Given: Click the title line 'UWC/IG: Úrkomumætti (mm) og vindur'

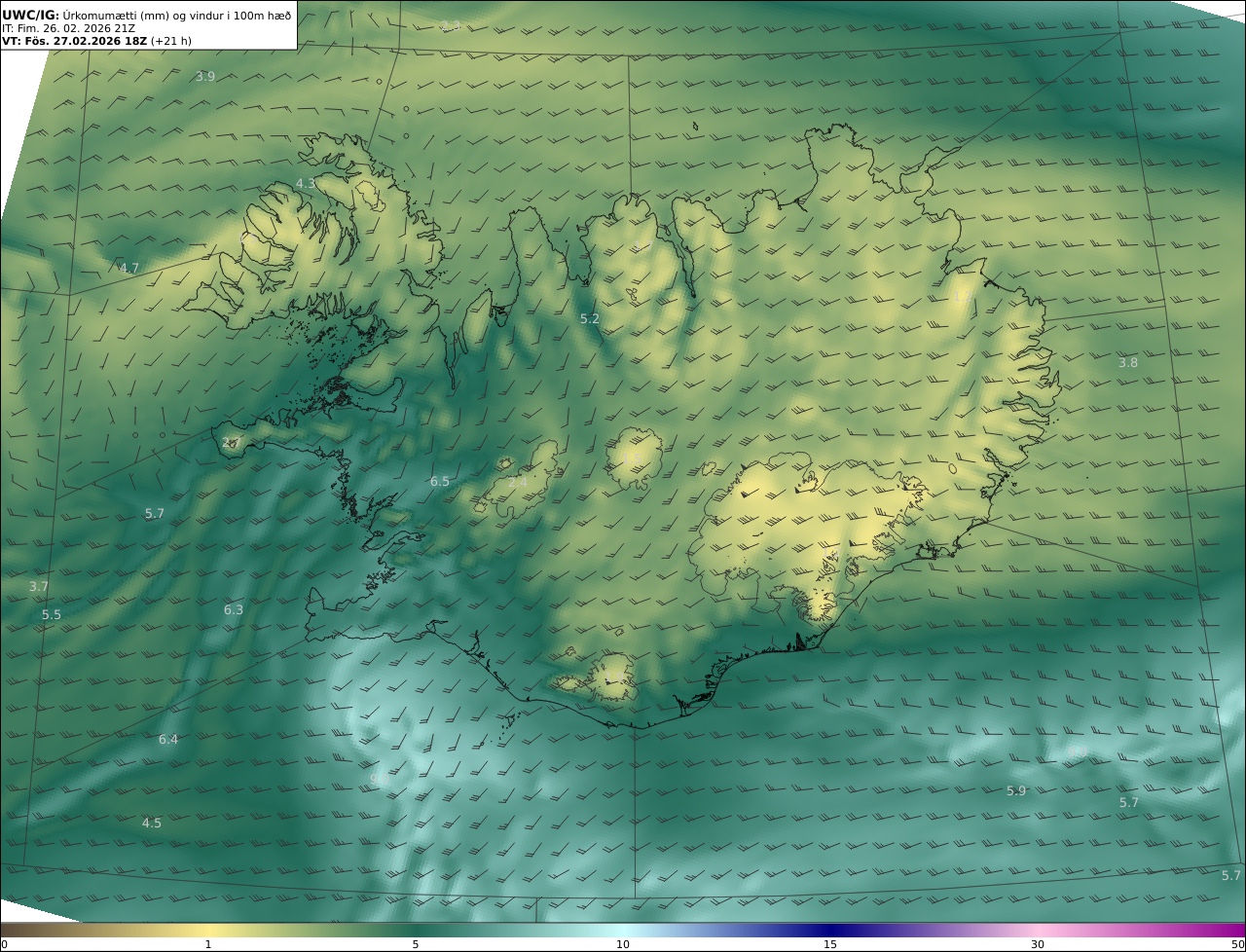Looking at the screenshot, I should (x=147, y=16).
